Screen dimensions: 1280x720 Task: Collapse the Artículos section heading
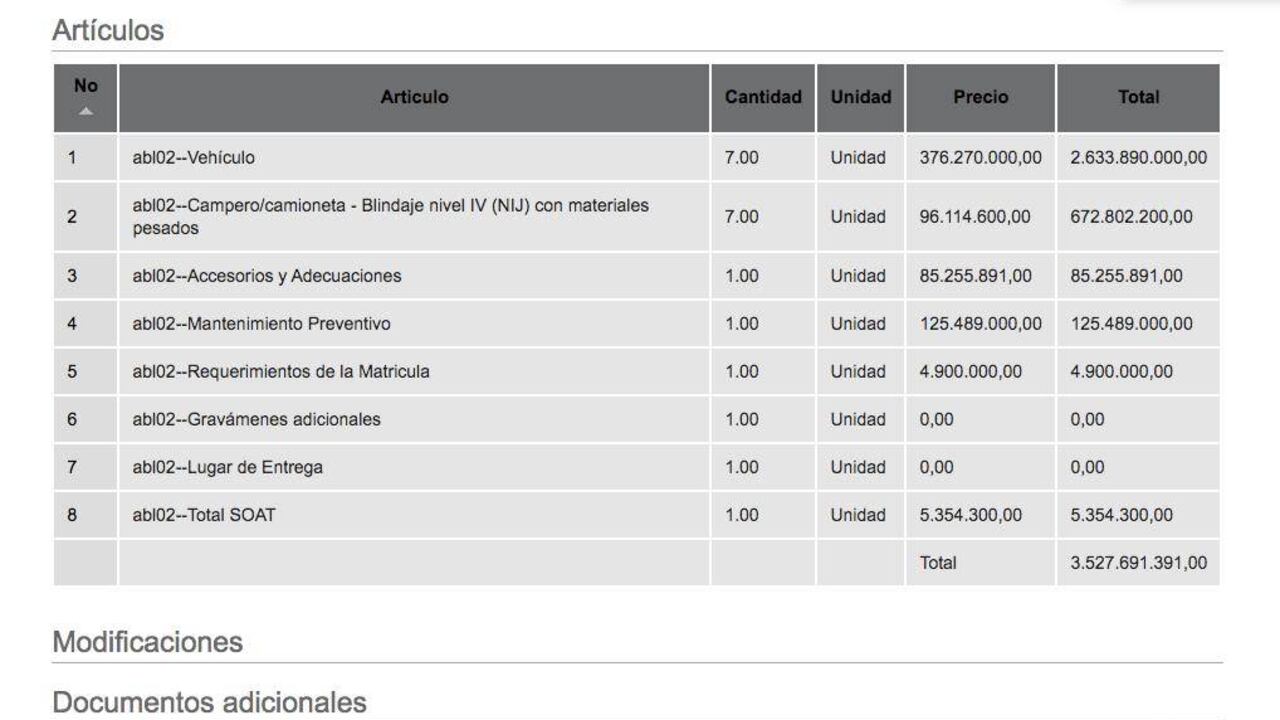tap(108, 30)
